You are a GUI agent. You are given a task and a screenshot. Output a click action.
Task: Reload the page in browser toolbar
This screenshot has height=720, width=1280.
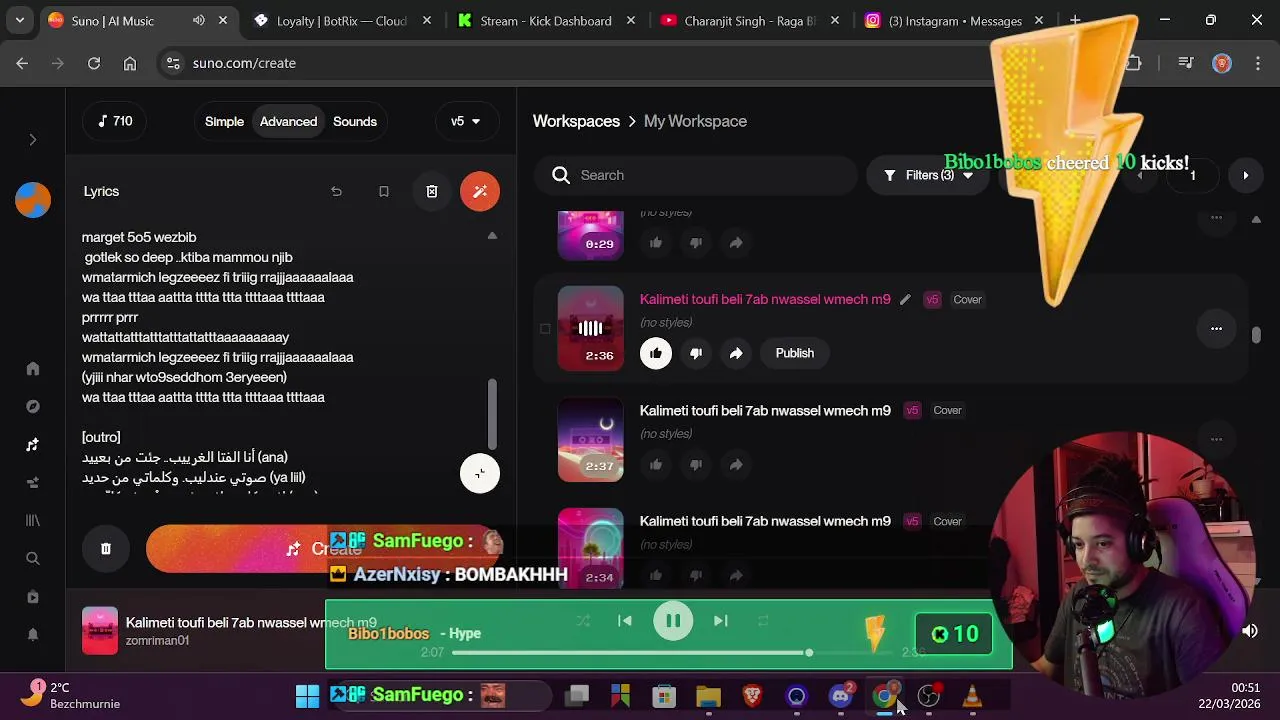click(94, 63)
